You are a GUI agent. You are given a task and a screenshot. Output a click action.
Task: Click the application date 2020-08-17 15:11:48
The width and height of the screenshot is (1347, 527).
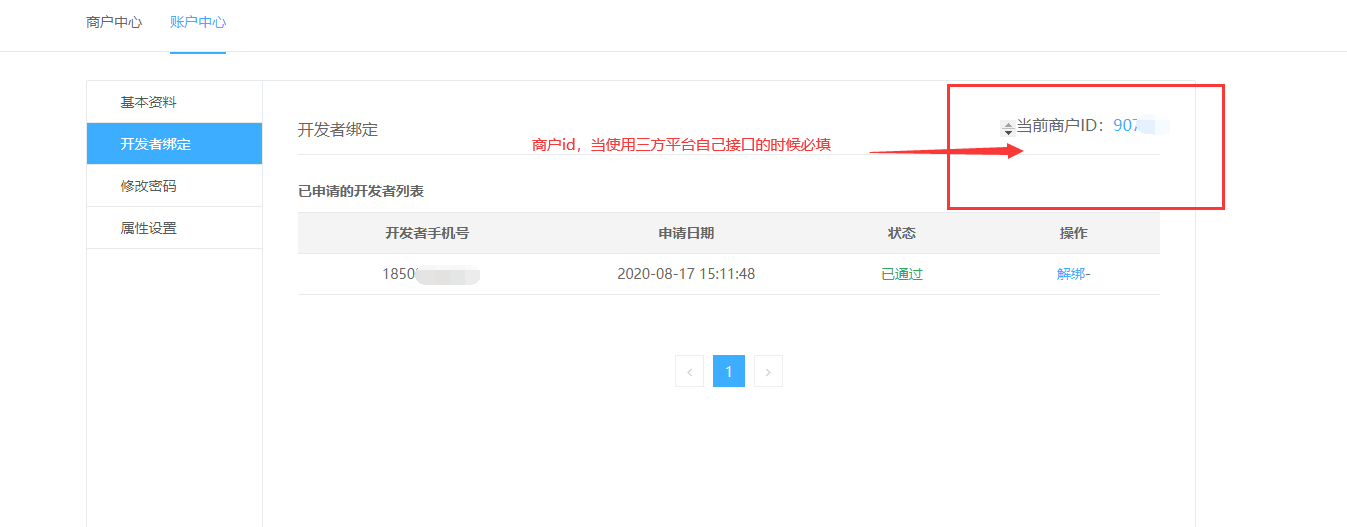click(x=686, y=274)
